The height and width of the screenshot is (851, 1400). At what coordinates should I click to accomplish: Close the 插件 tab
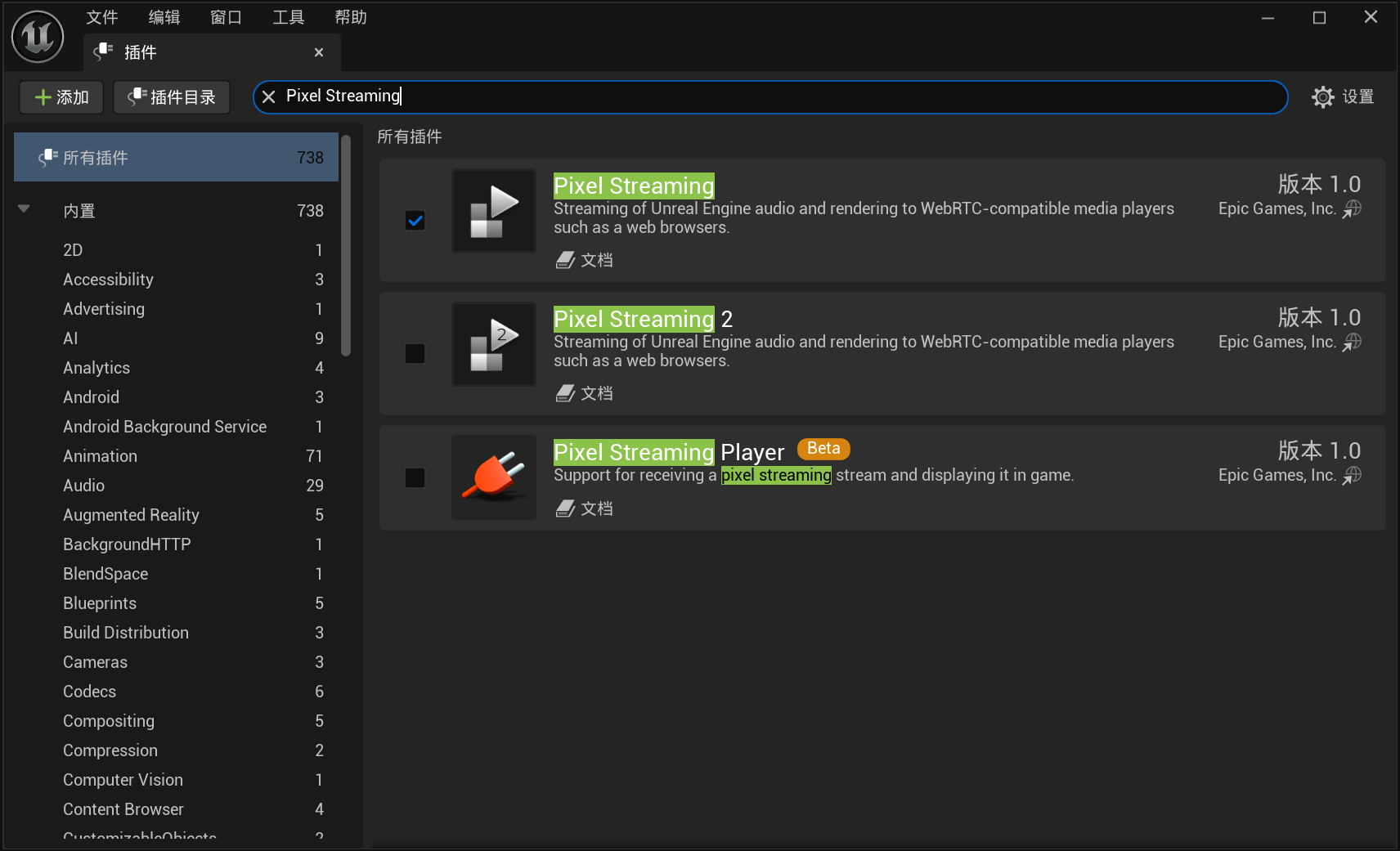pyautogui.click(x=319, y=52)
